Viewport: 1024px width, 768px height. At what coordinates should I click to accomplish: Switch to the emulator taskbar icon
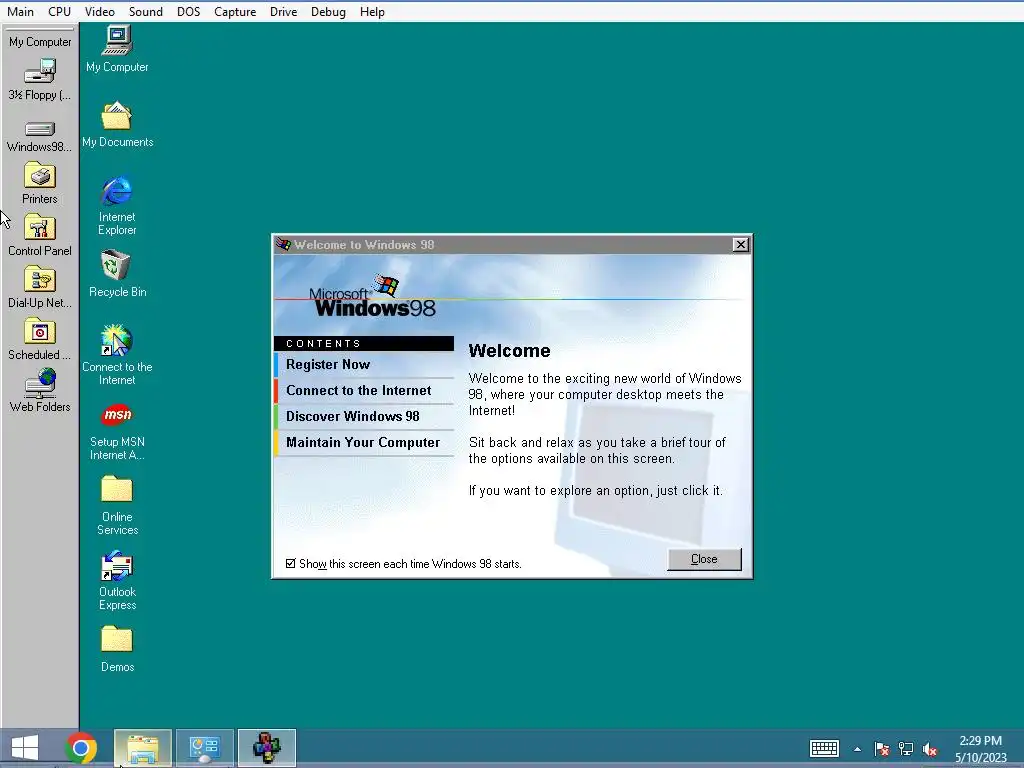pos(266,748)
